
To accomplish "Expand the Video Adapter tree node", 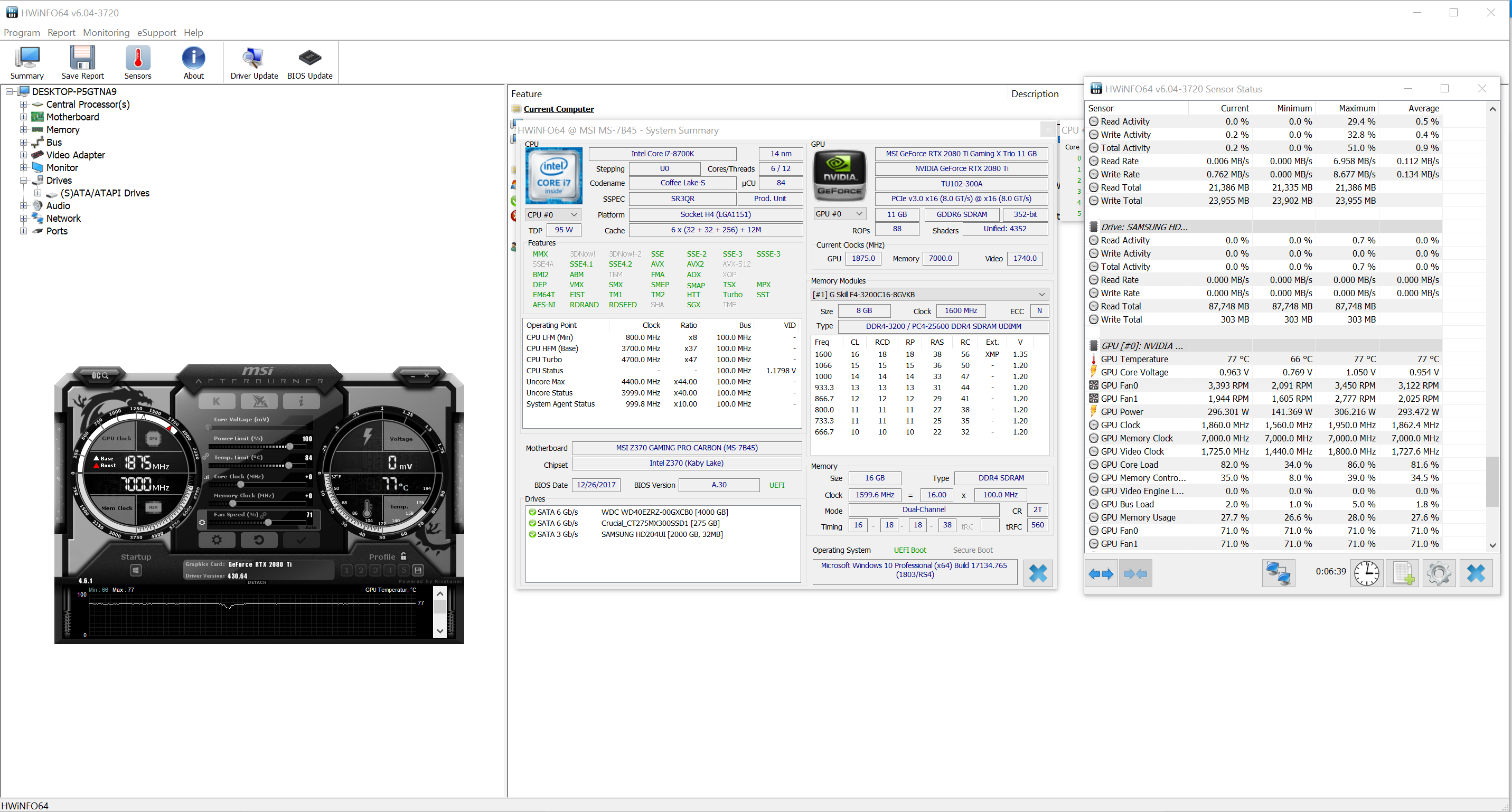I will 23,155.
